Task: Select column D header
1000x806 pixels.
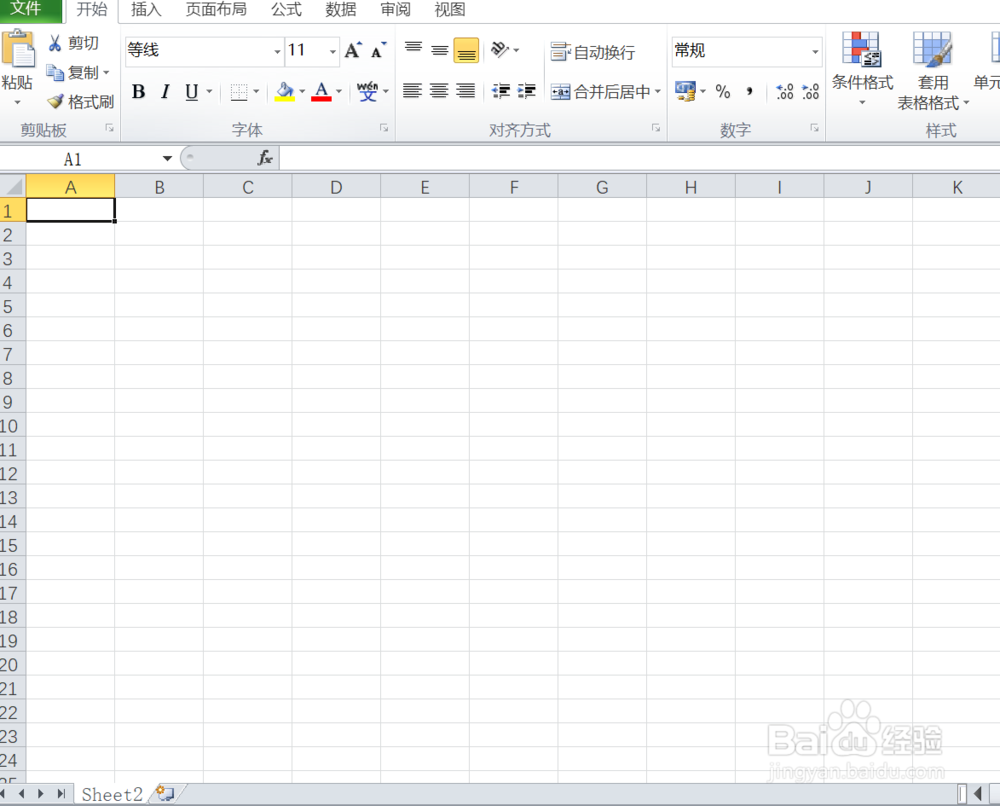Action: point(336,187)
